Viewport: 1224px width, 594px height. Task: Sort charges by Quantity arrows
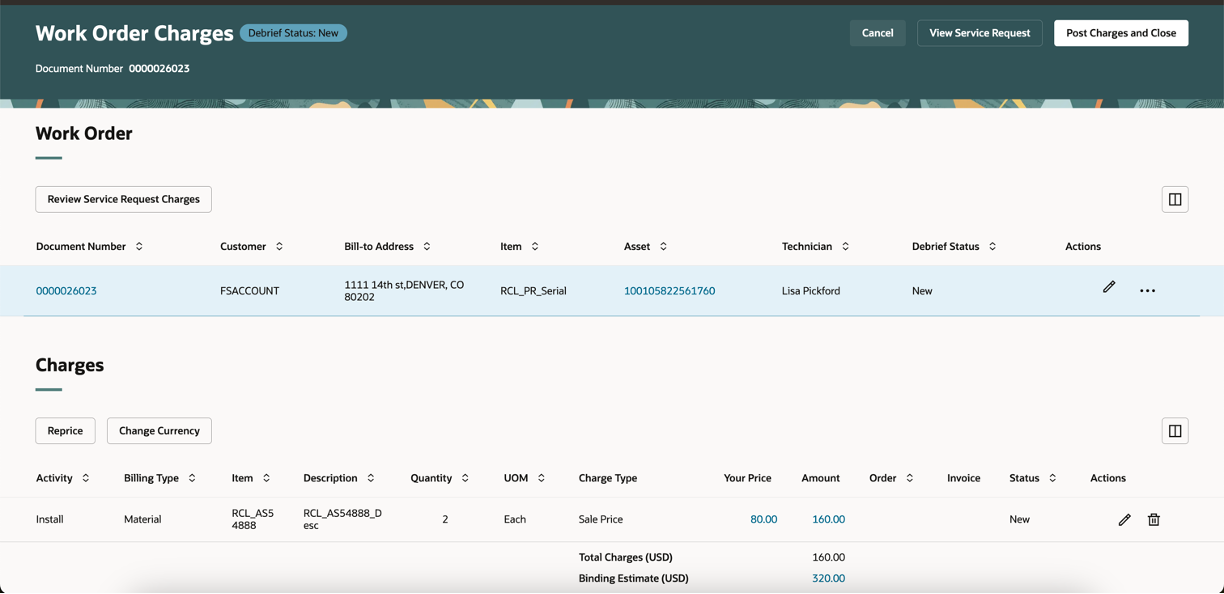tap(465, 478)
